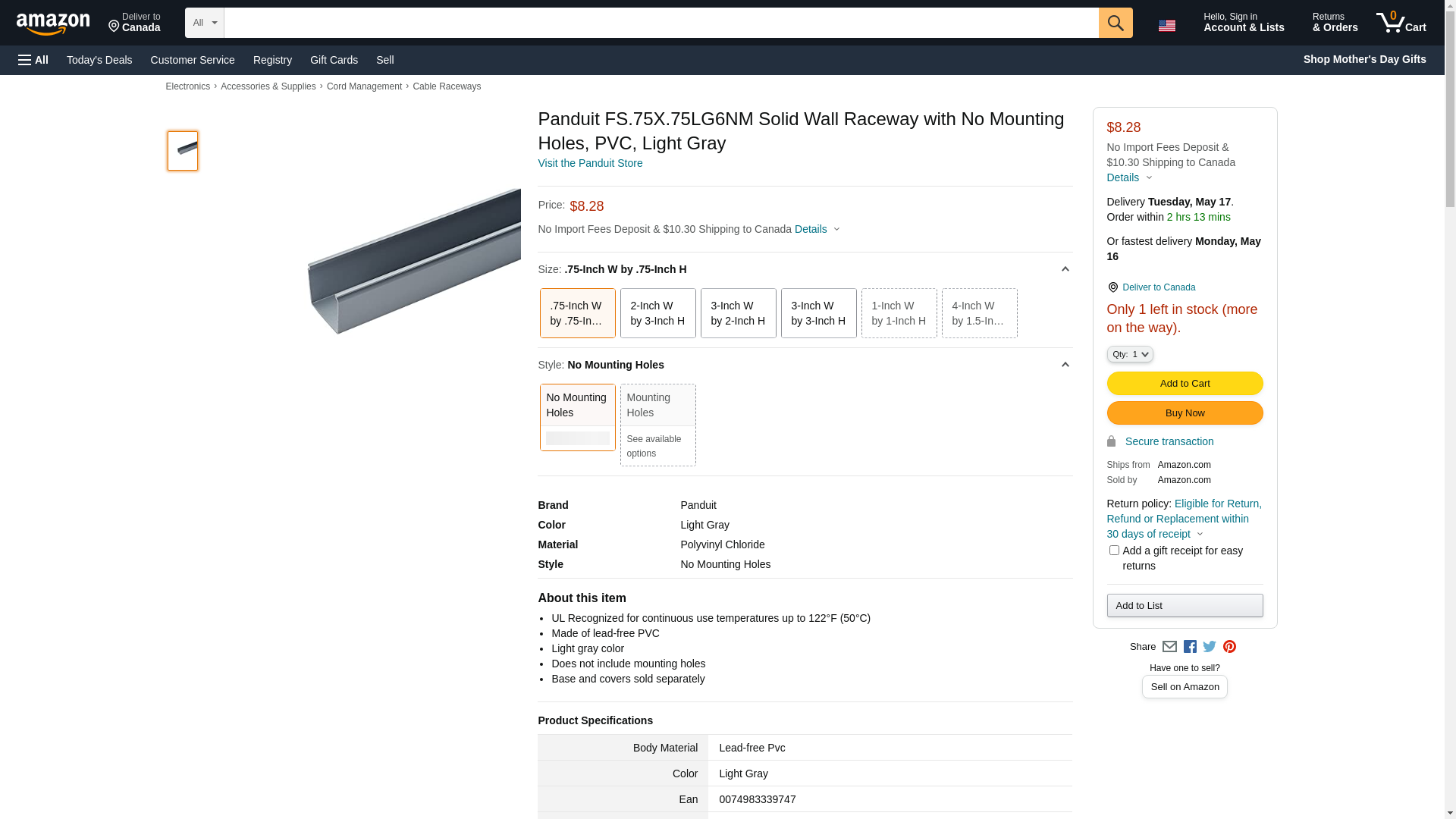
Task: Collapse the Size options section
Action: tap(1065, 269)
